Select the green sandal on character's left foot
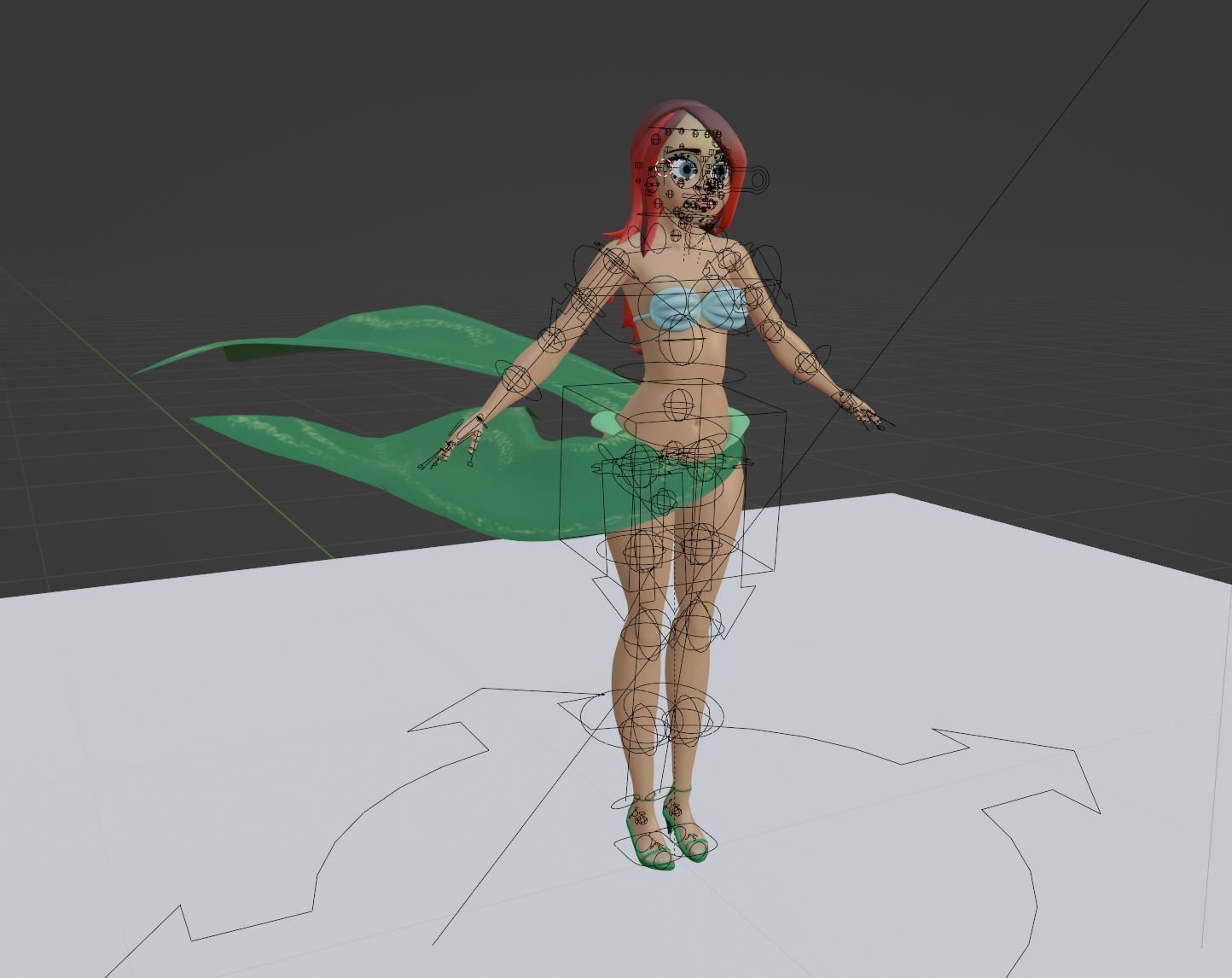Viewport: 1232px width, 978px height. pos(685,825)
